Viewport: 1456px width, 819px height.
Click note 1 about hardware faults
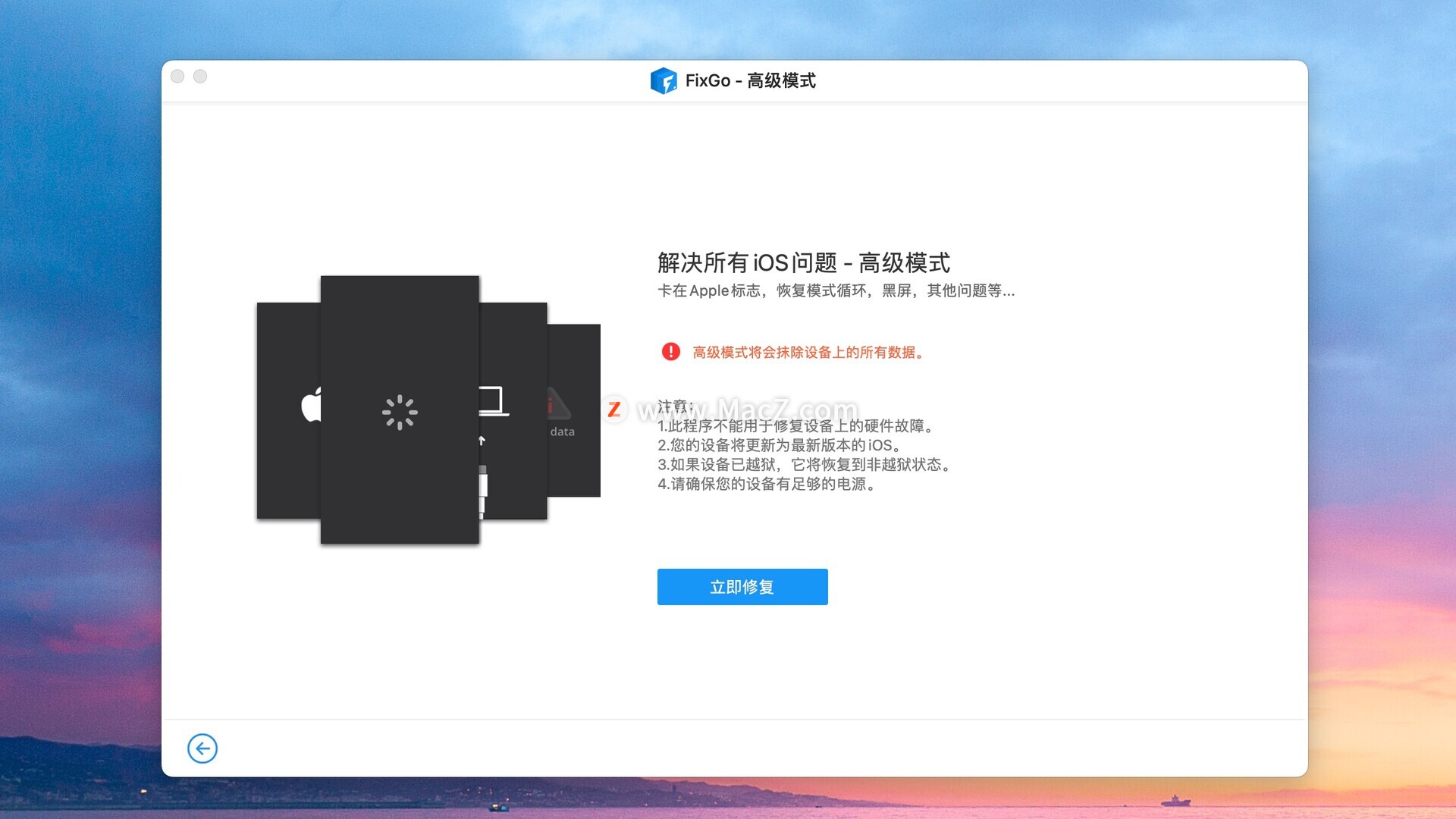click(796, 426)
